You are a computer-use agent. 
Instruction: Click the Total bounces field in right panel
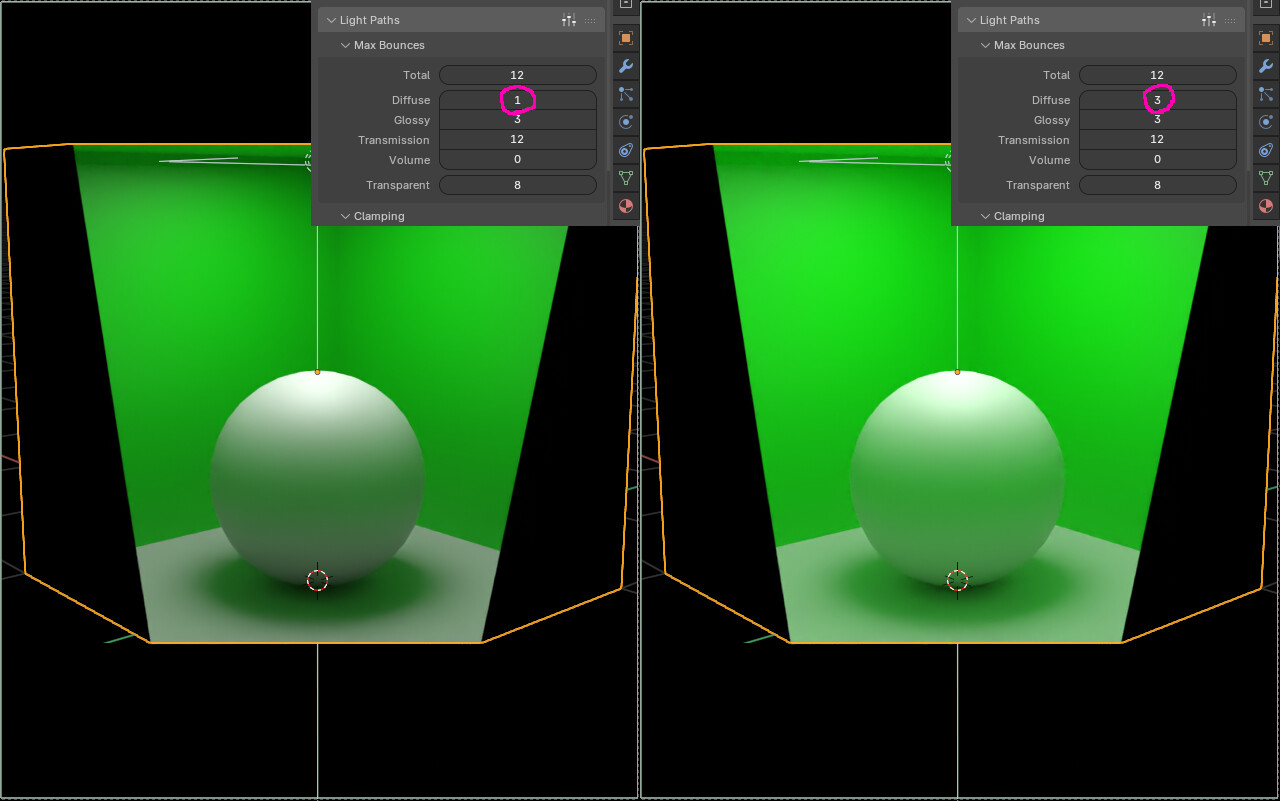pyautogui.click(x=1158, y=75)
